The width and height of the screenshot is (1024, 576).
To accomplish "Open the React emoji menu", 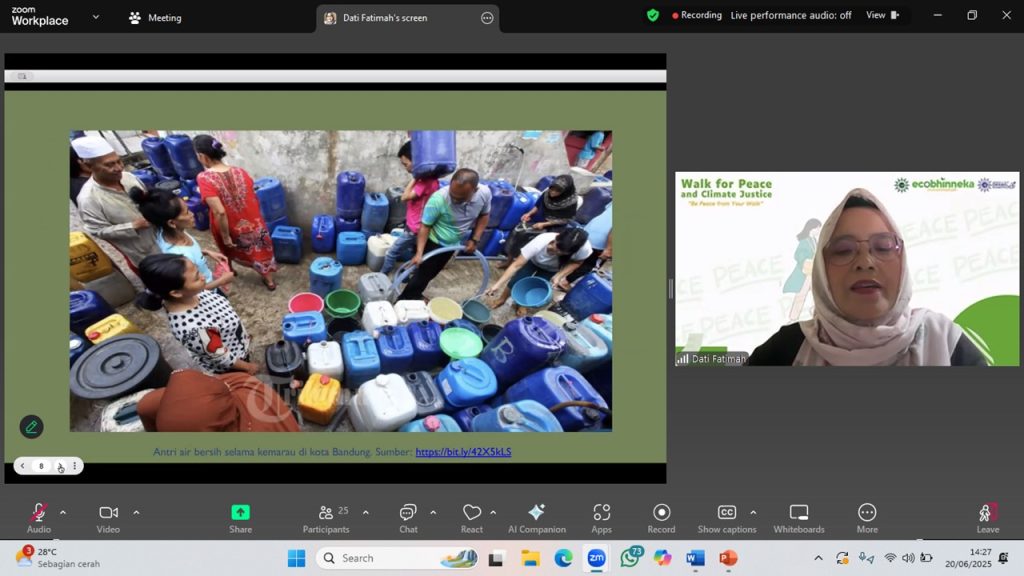I will click(472, 517).
